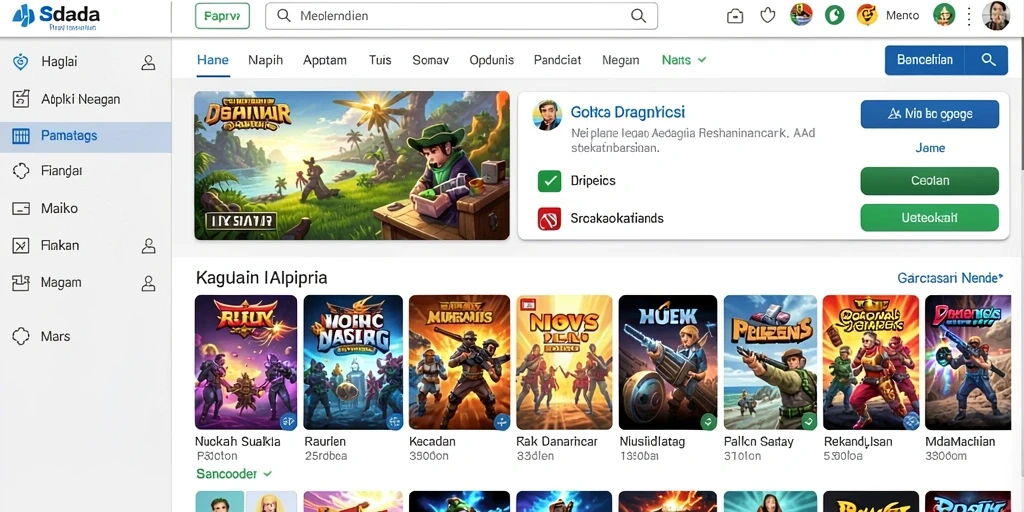Open the Garciasari Nende link arrow
This screenshot has width=1024, height=512.
pos(1000,278)
